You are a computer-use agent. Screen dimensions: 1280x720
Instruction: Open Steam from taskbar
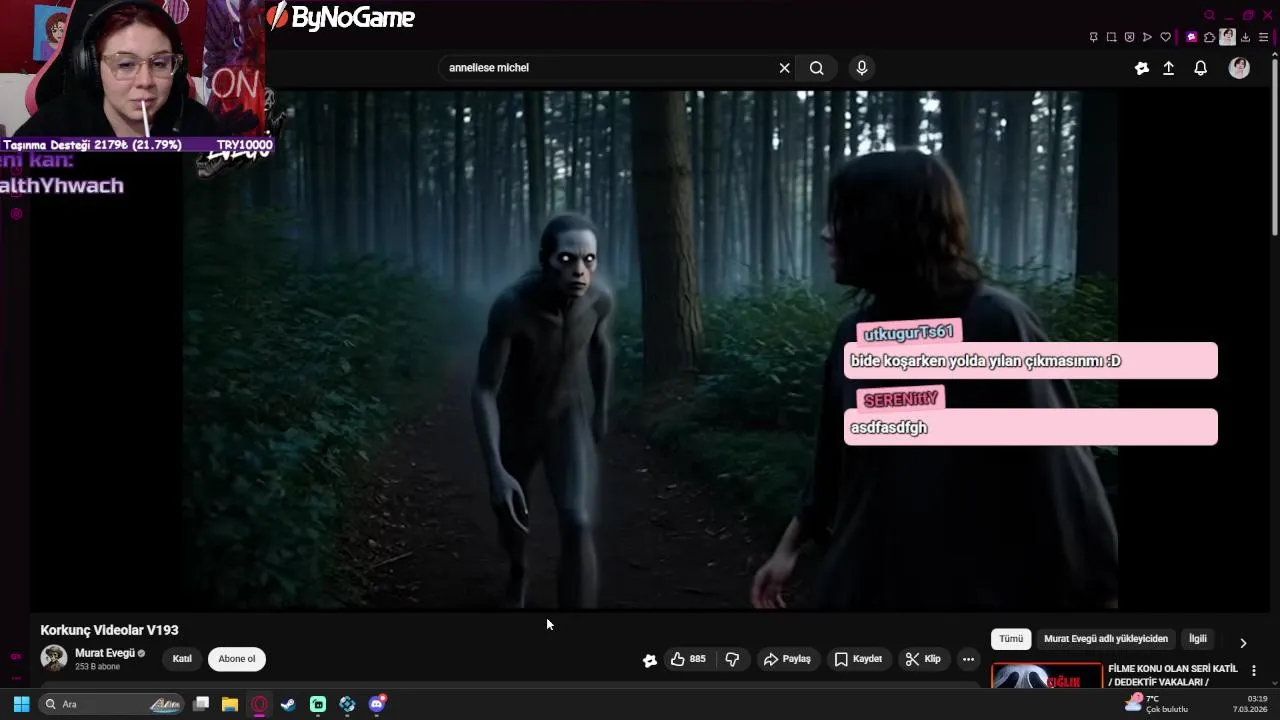coord(288,704)
